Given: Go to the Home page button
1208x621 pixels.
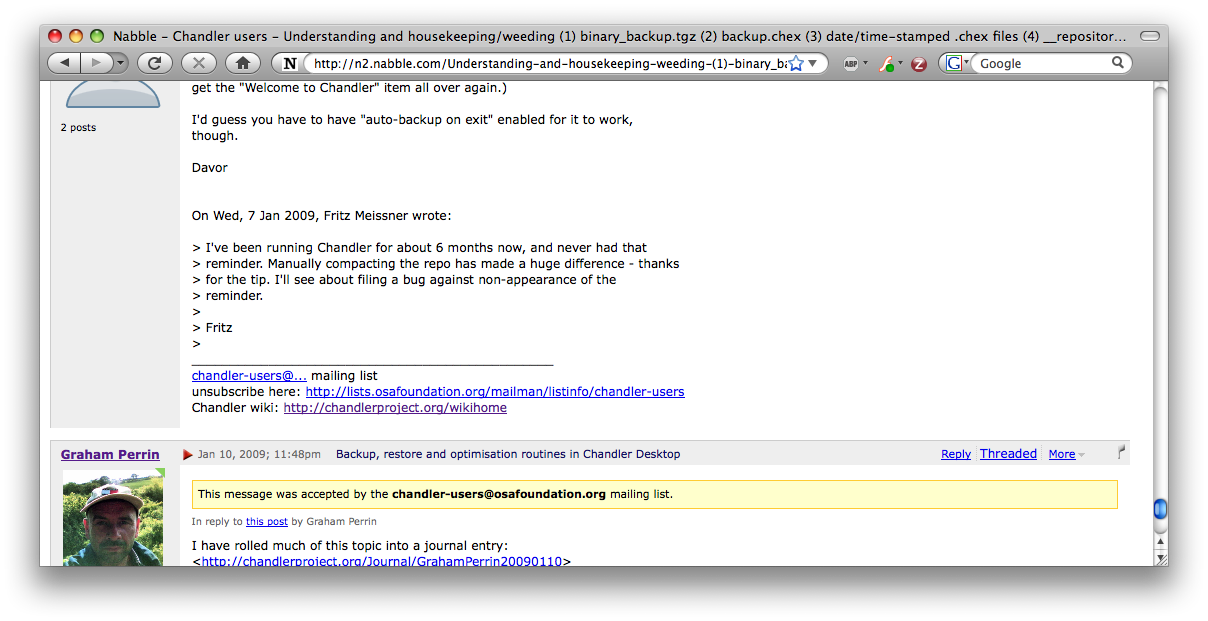Looking at the screenshot, I should click(x=243, y=63).
